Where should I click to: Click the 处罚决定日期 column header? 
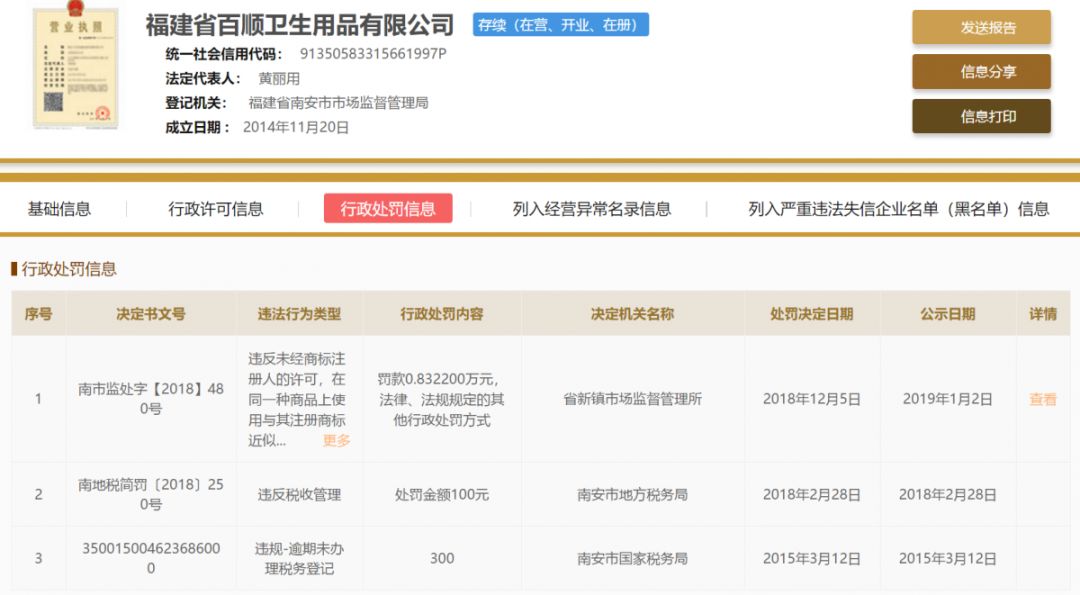pos(811,314)
